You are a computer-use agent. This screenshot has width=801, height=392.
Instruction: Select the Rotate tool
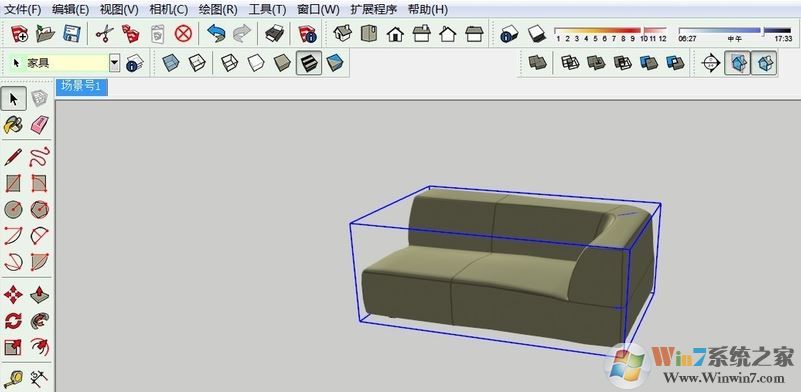[x=13, y=321]
